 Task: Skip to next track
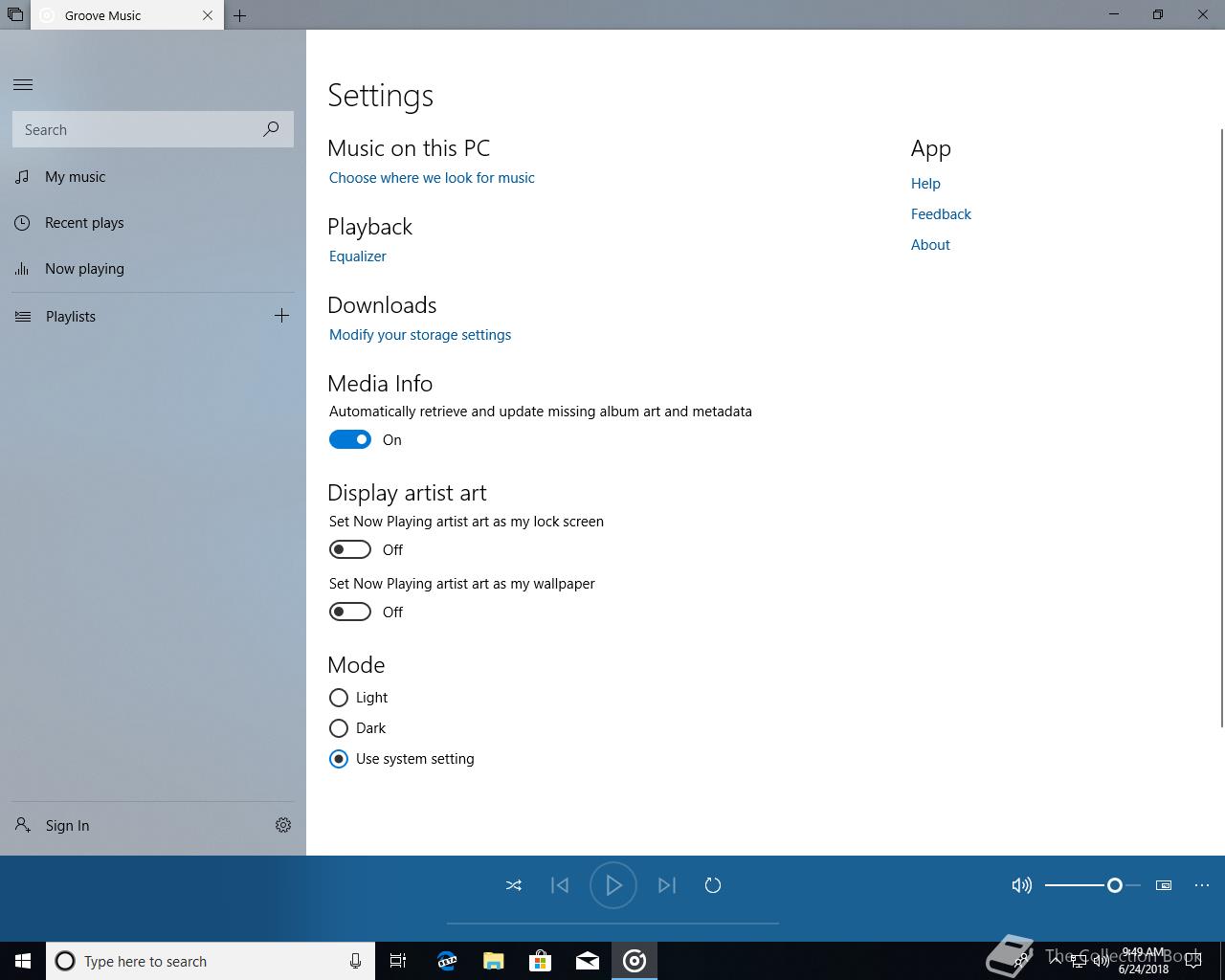[x=667, y=885]
